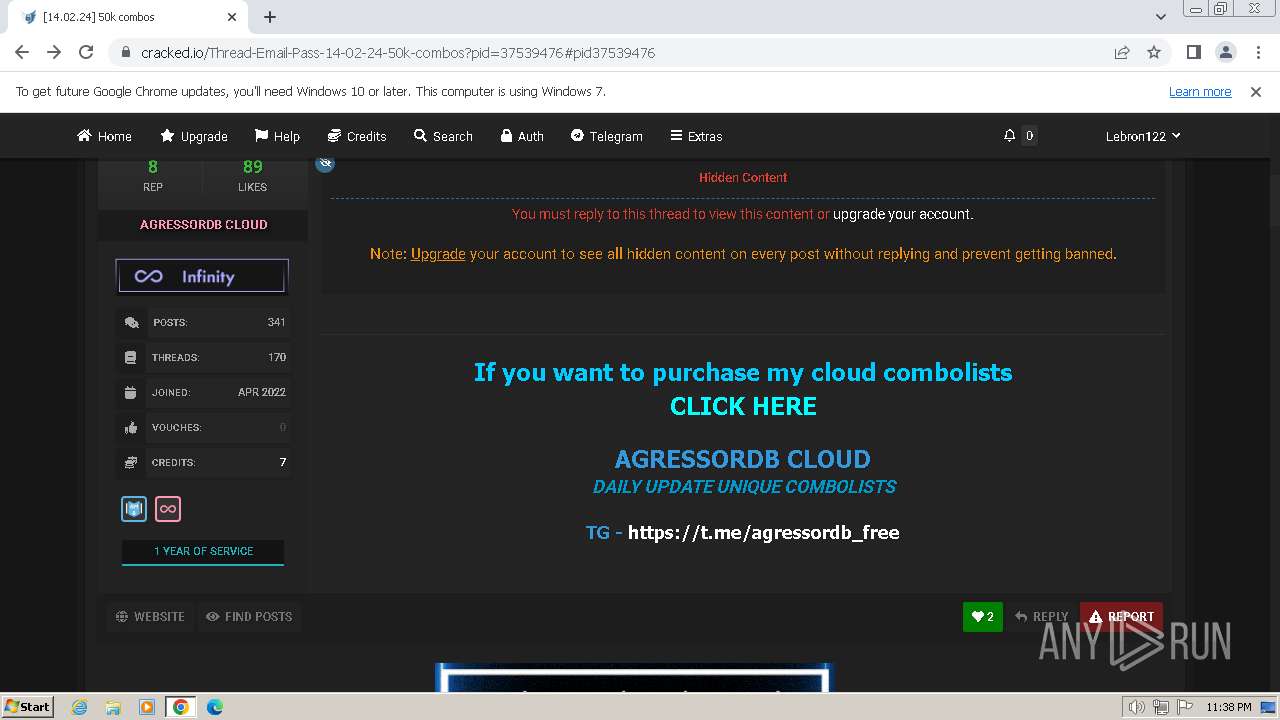Screen dimensions: 1280x720
Task: Click the THREADS count row
Action: click(203, 357)
